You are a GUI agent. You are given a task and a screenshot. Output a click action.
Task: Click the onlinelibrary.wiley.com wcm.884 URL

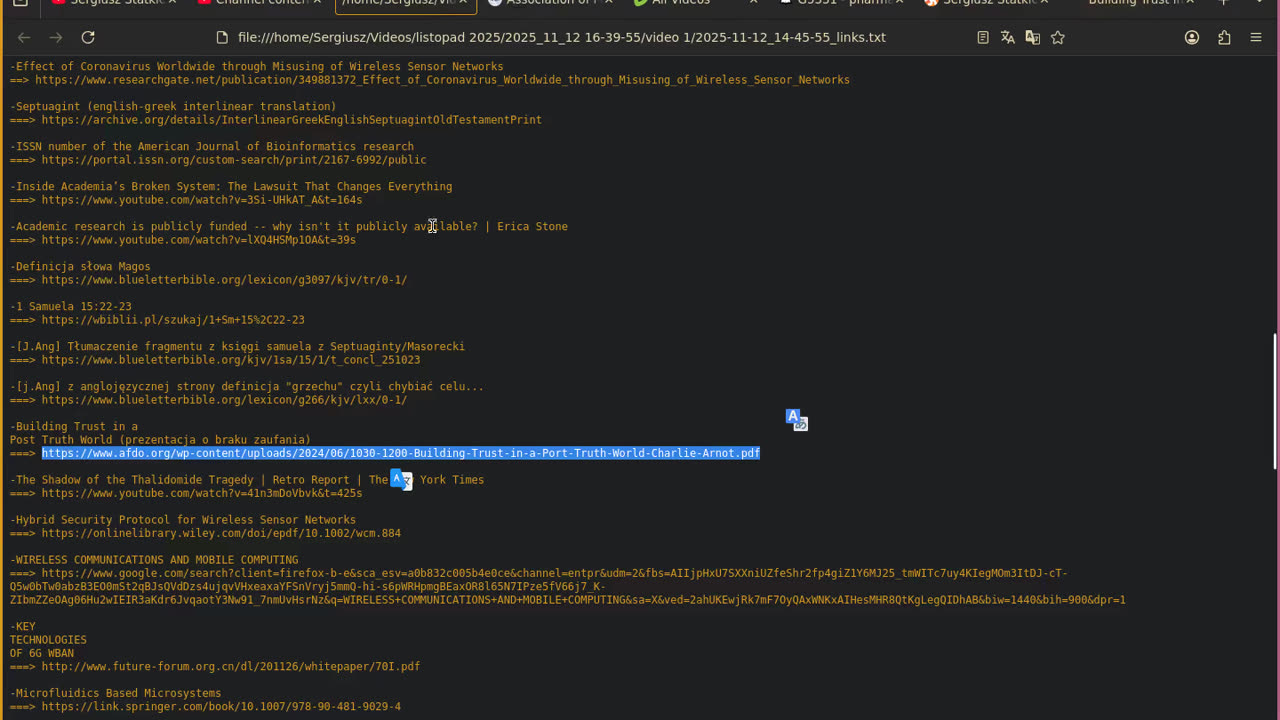point(221,533)
